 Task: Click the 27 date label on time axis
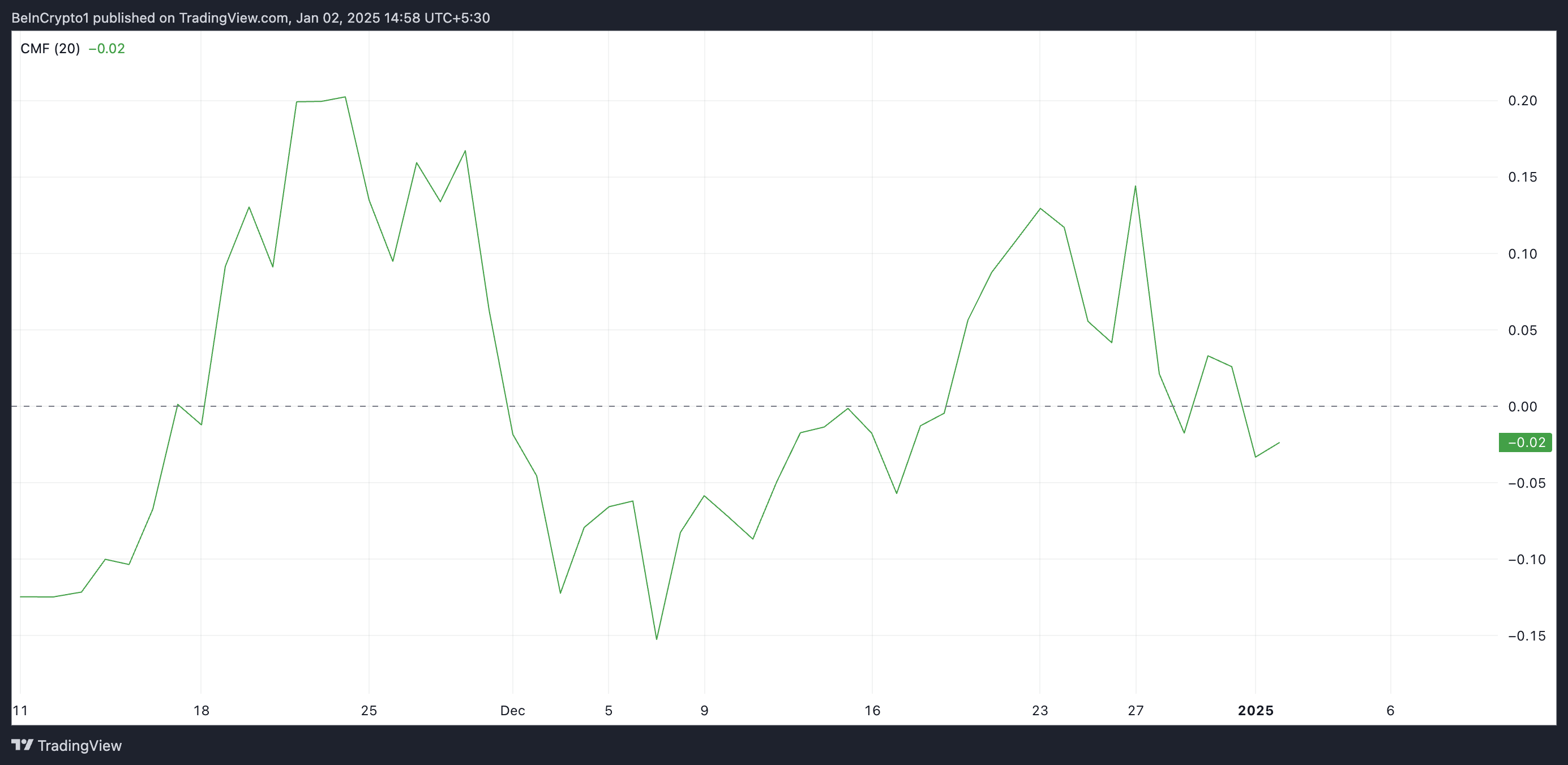pos(1135,710)
